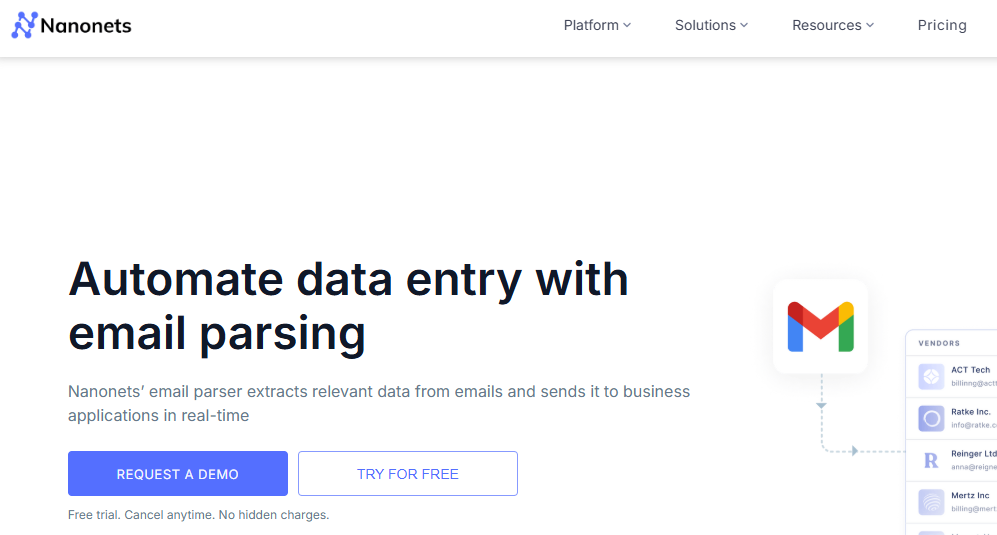Open the Platform navigation menu

(x=591, y=25)
